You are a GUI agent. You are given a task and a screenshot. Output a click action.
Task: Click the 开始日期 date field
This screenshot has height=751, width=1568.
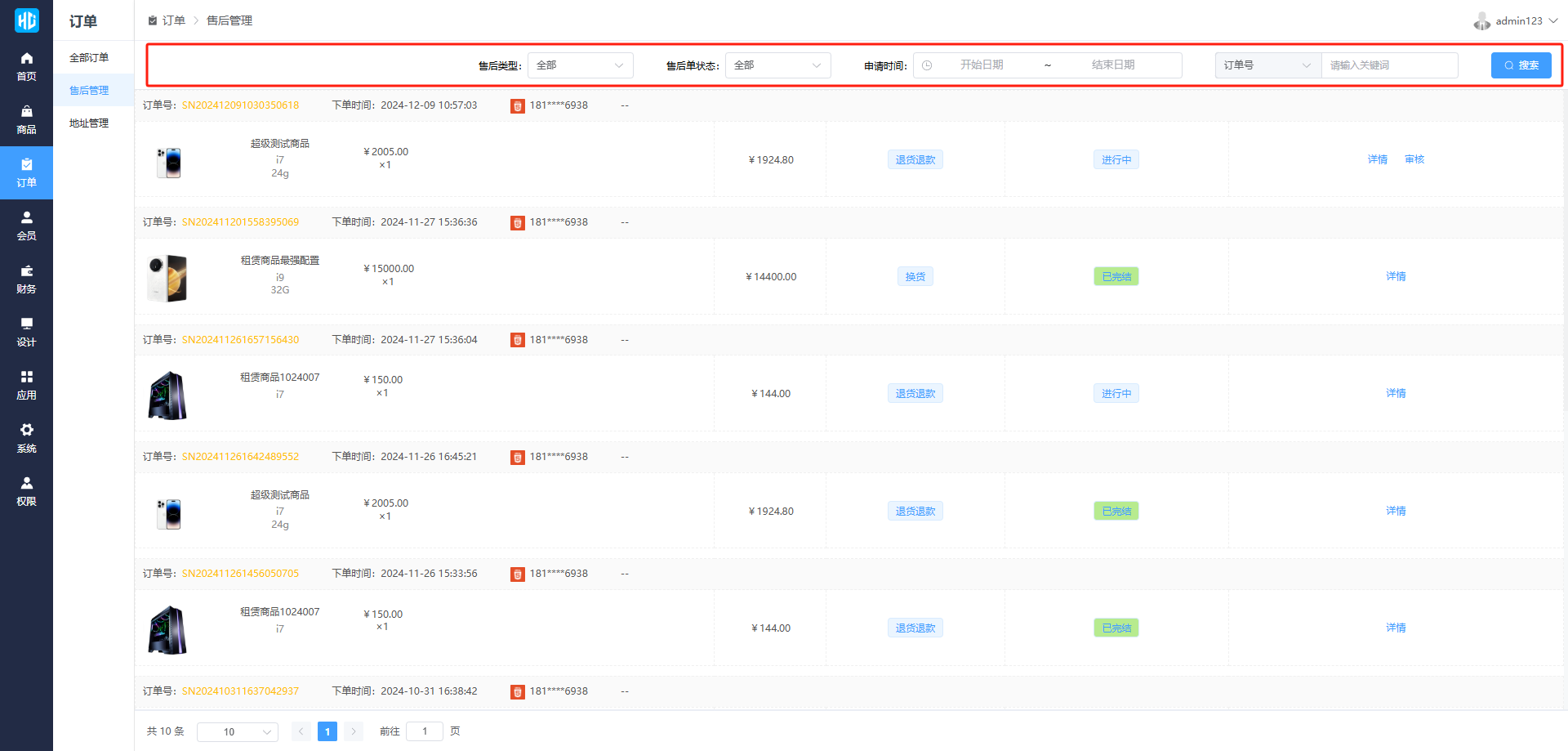click(x=982, y=65)
